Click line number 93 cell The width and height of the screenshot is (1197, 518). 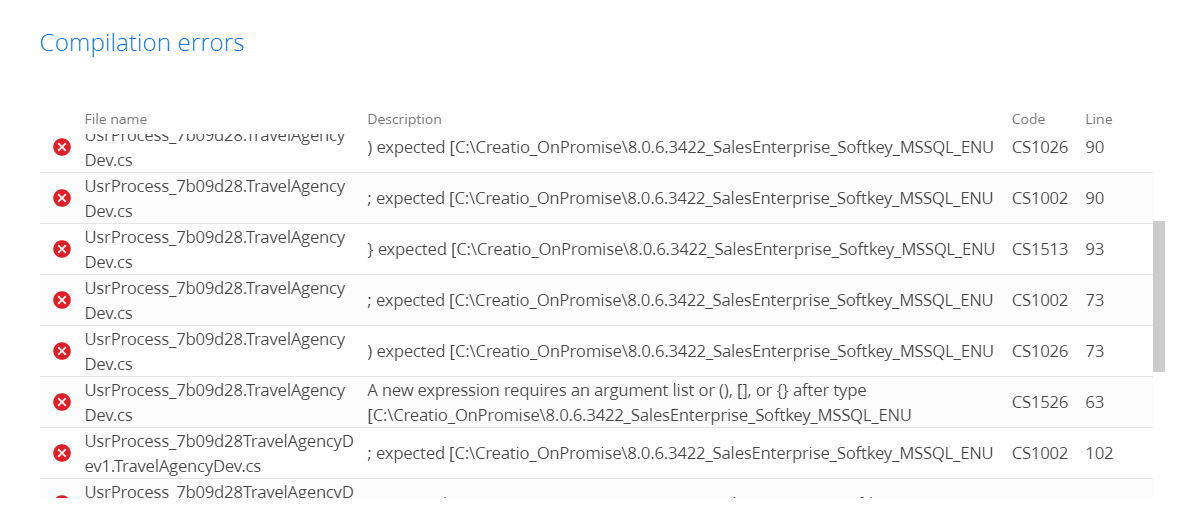[x=1094, y=249]
